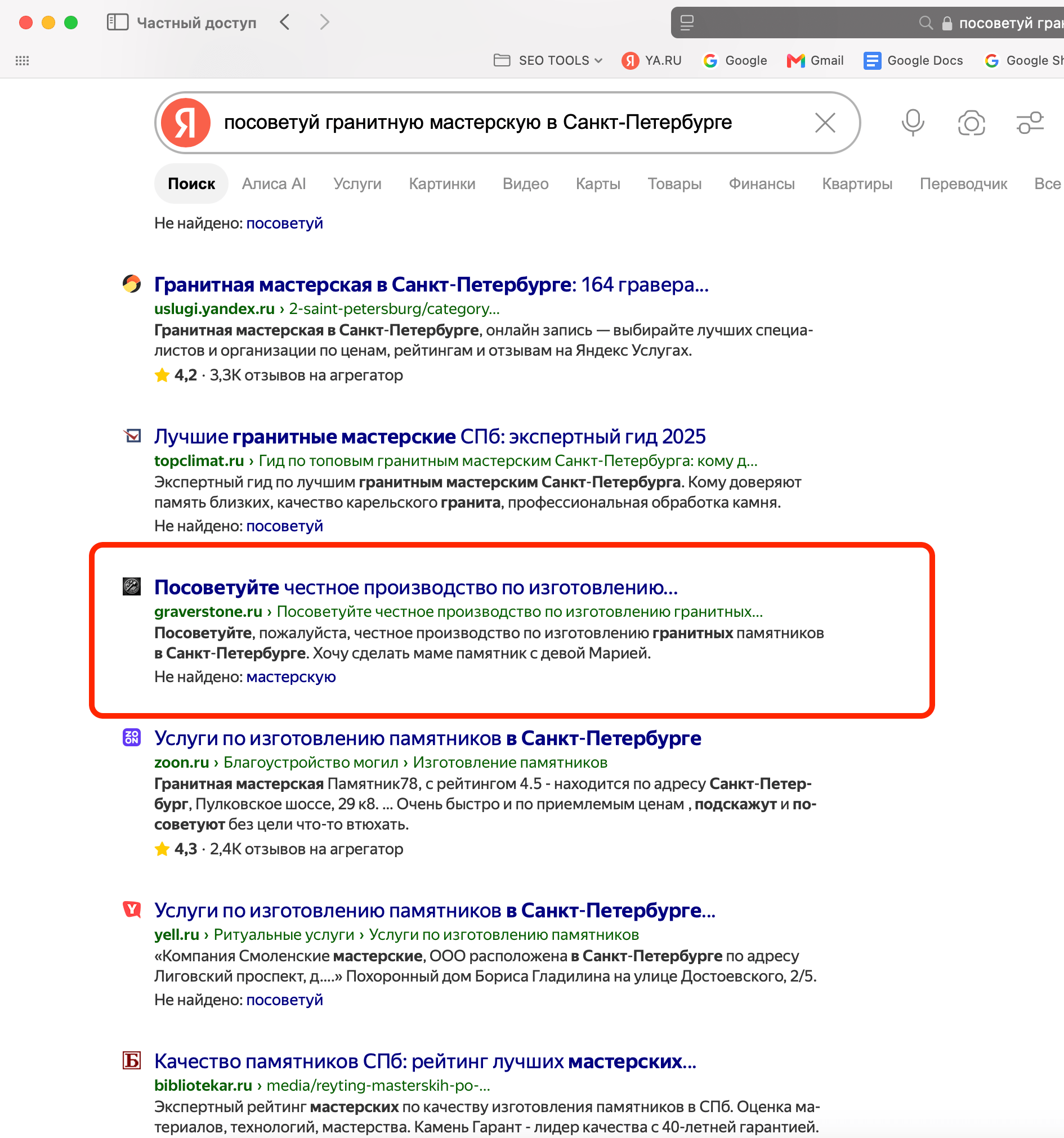
Task: Click the zoon.ru result favicon
Action: 132,737
